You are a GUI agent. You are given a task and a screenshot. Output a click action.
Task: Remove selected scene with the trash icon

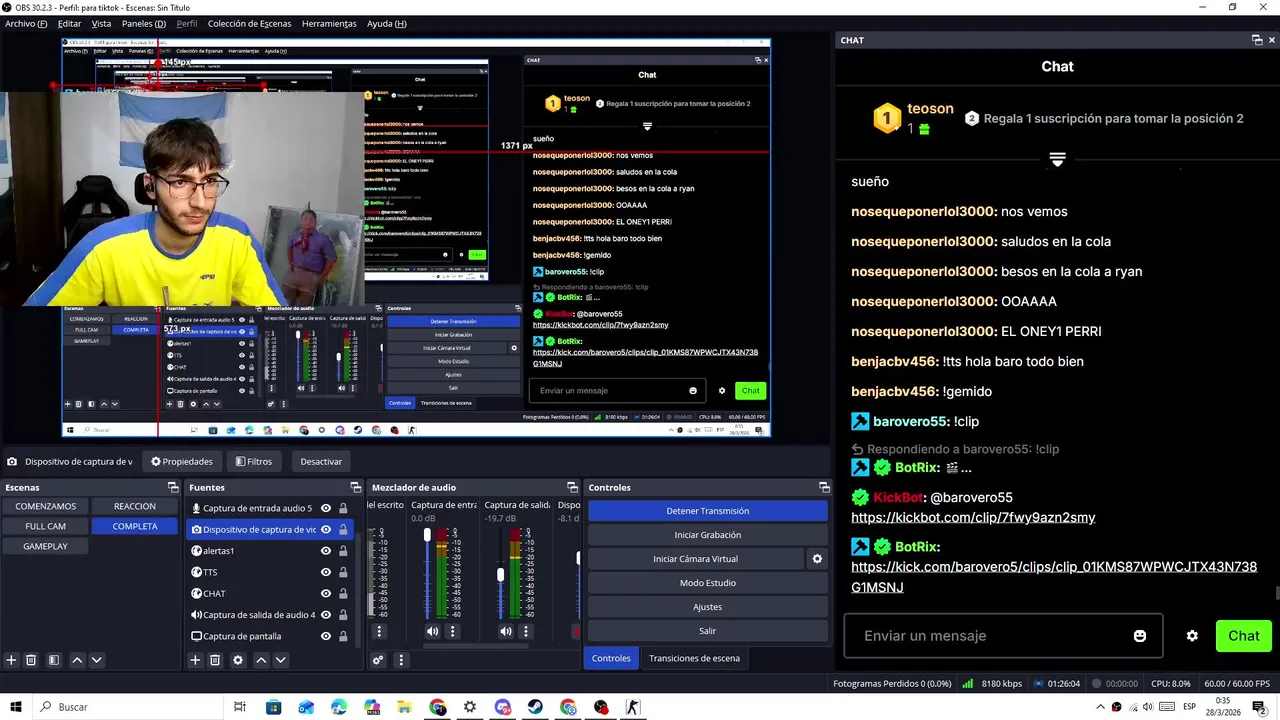[31, 660]
